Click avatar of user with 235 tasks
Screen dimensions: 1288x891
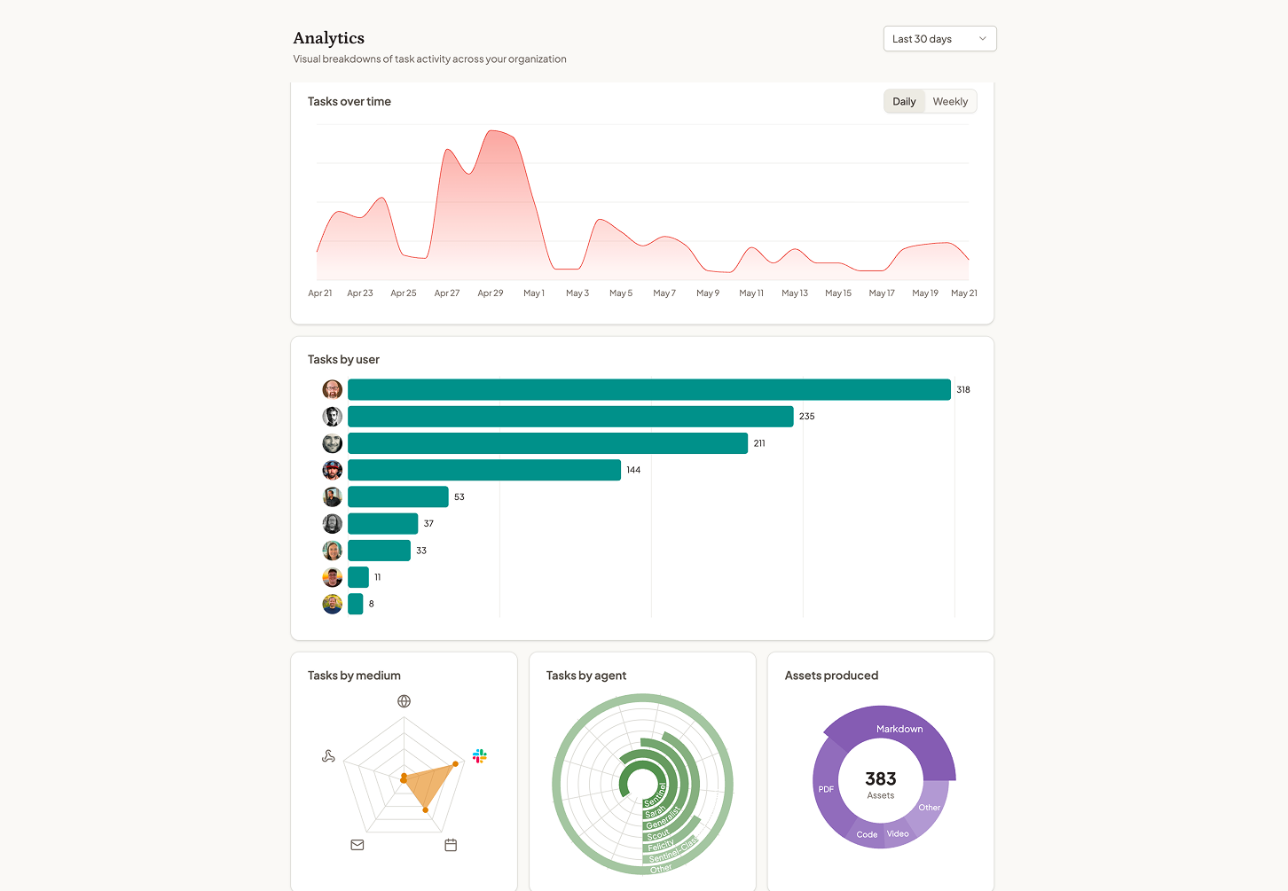click(332, 416)
